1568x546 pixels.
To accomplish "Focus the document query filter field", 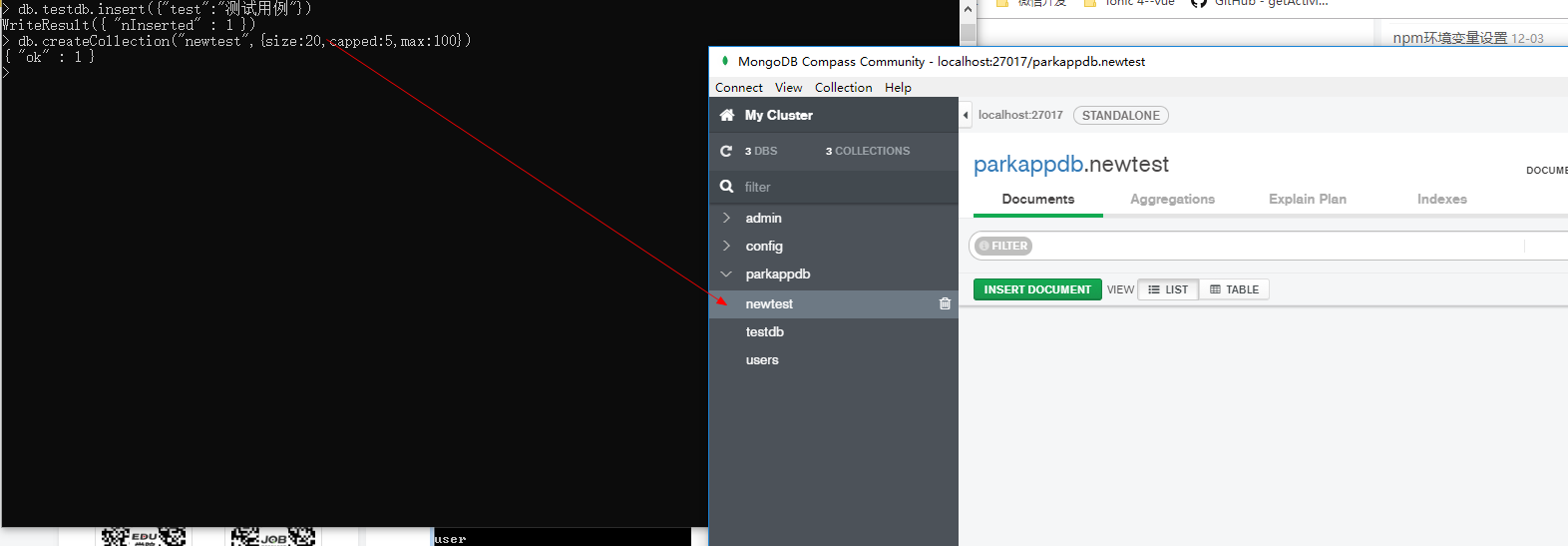I will click(1277, 246).
